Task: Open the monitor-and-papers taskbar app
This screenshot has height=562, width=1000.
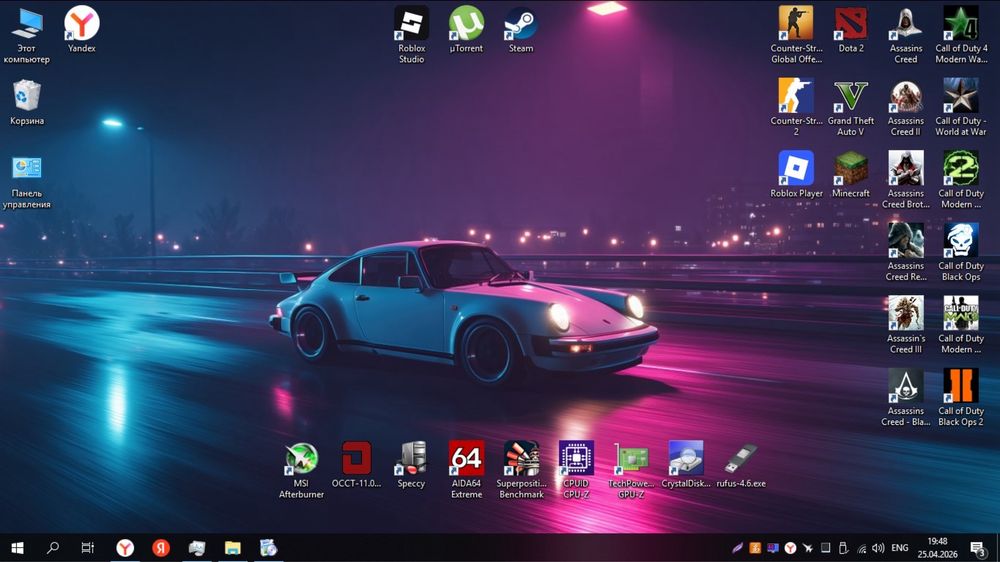Action: click(x=197, y=547)
